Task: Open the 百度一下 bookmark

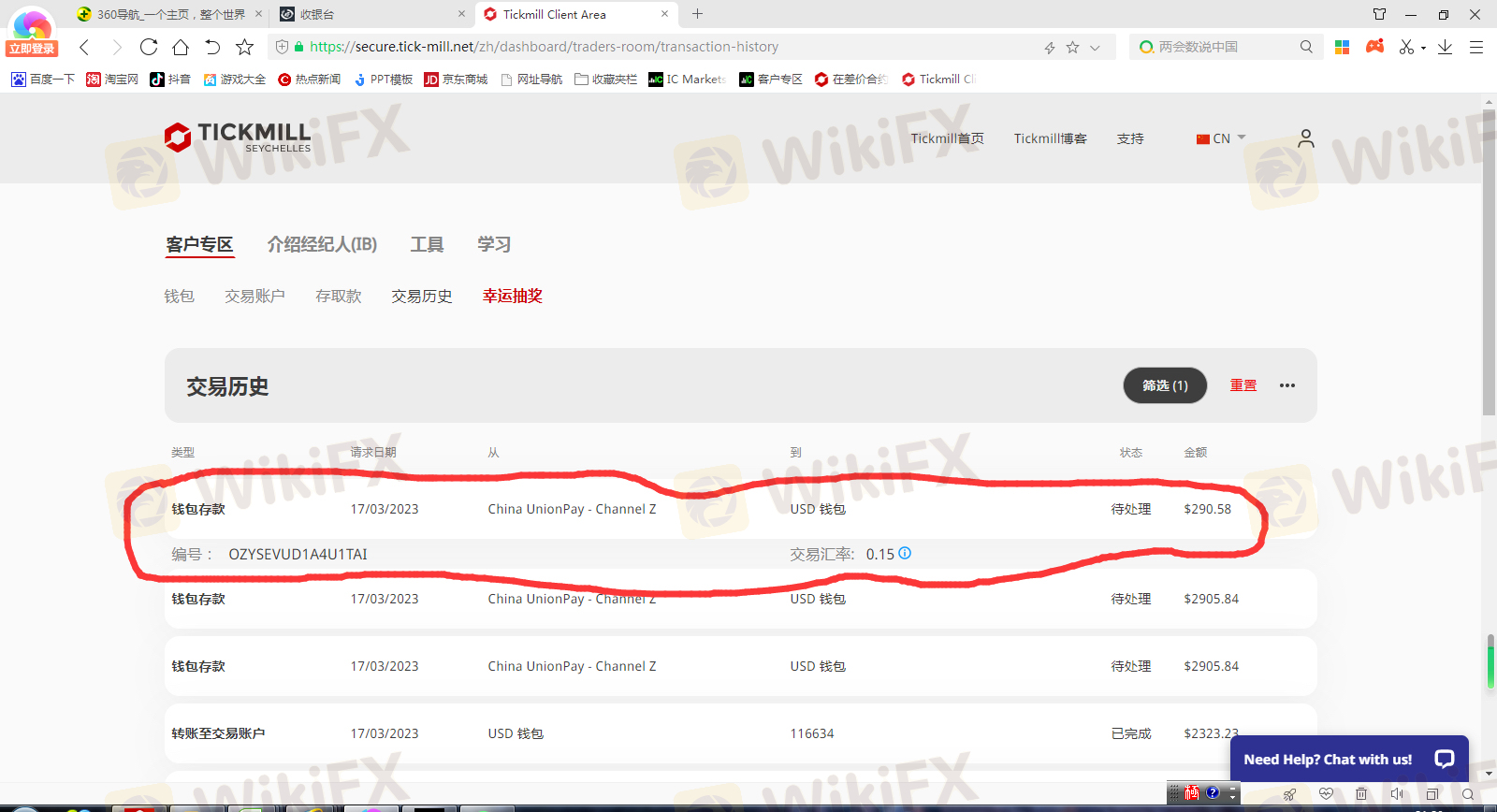Action: (x=43, y=80)
